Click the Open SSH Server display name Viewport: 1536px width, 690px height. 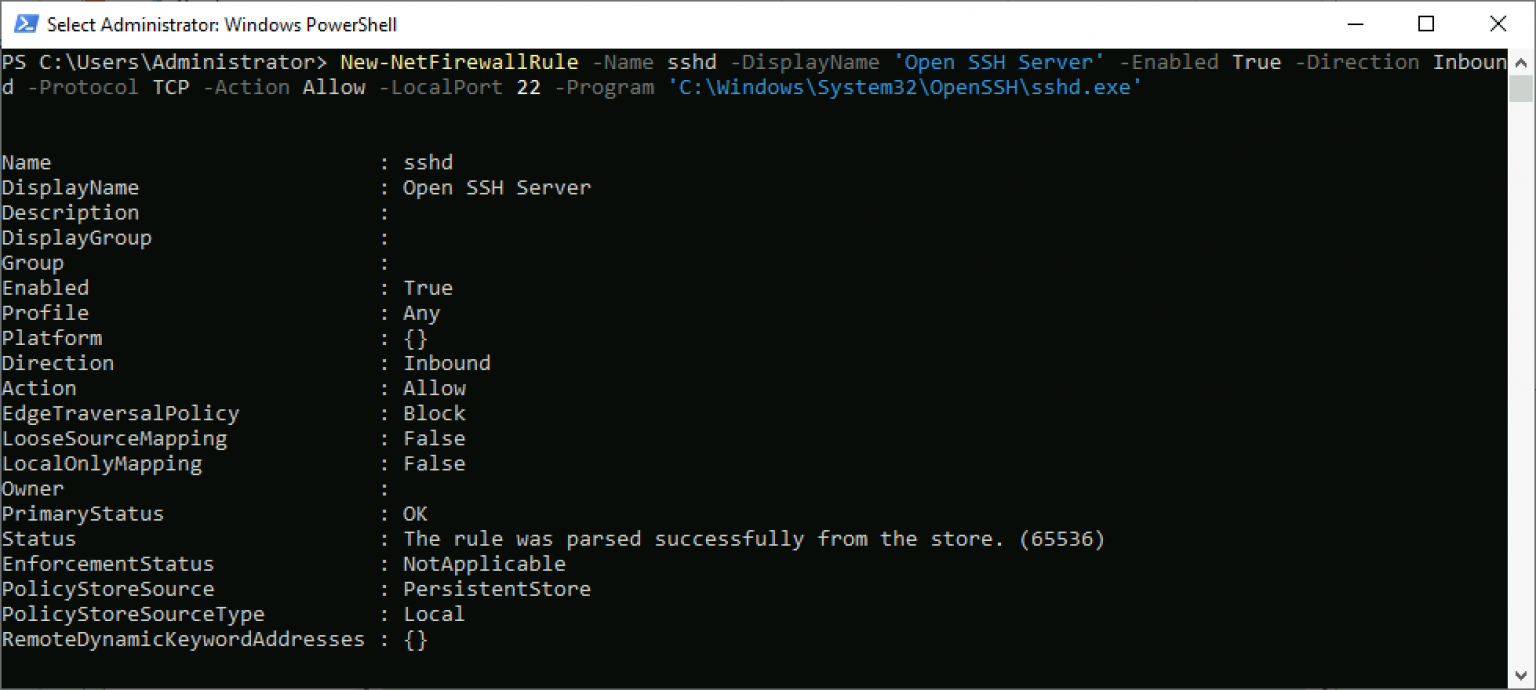coord(497,187)
